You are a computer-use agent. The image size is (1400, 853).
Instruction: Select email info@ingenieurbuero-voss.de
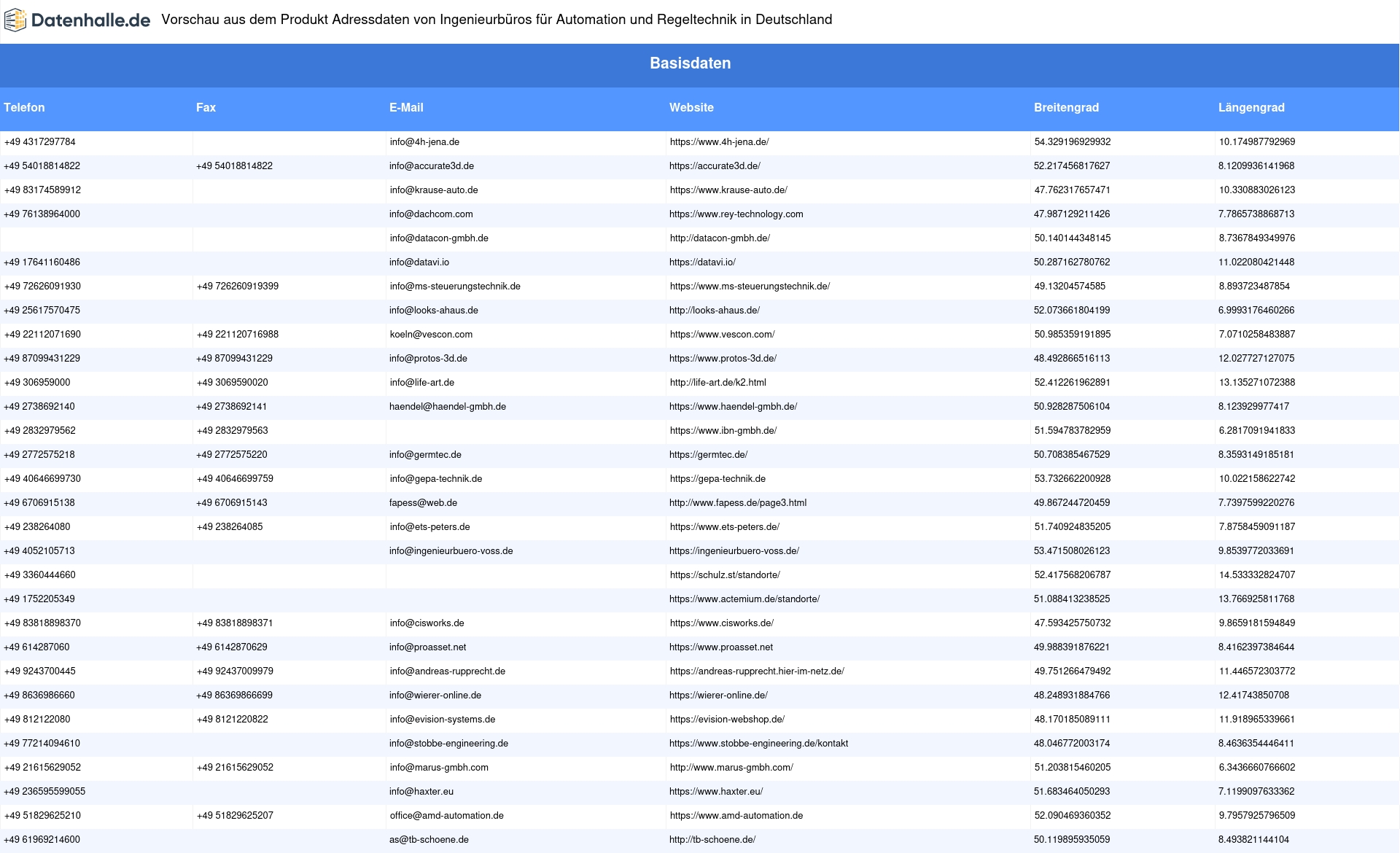(451, 551)
